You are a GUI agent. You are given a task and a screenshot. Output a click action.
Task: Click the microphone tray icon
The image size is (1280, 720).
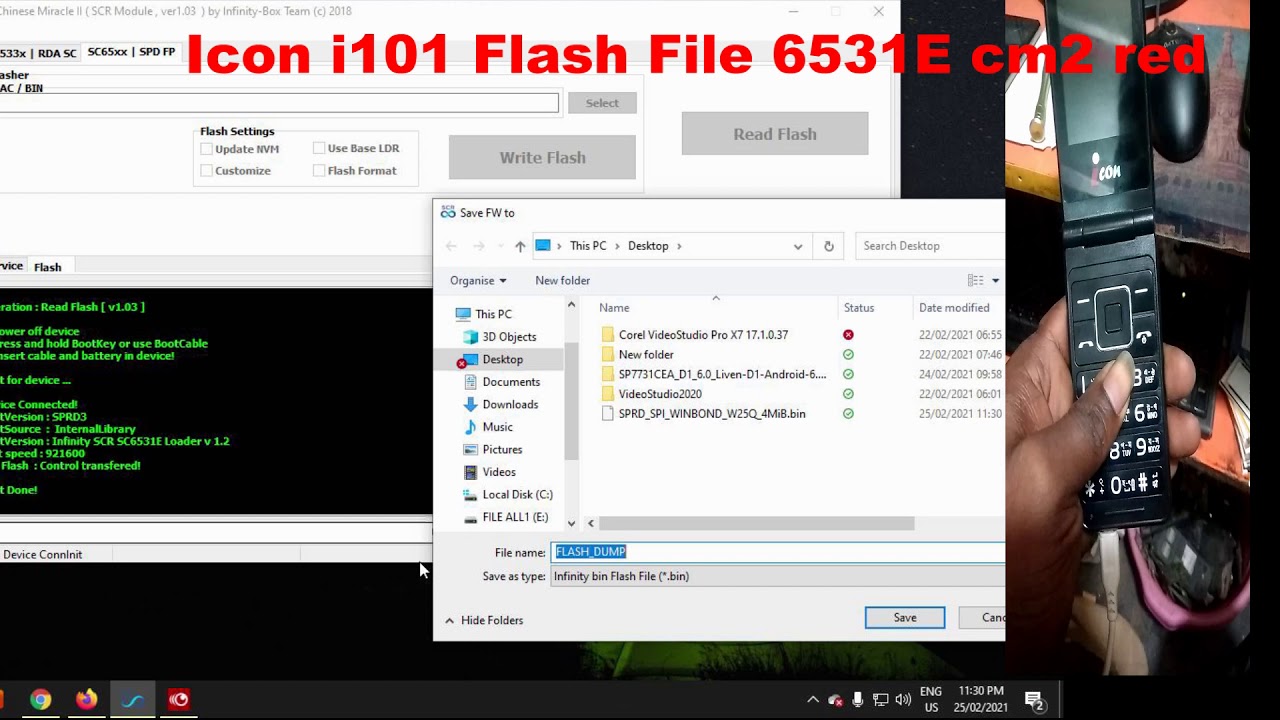click(x=858, y=699)
